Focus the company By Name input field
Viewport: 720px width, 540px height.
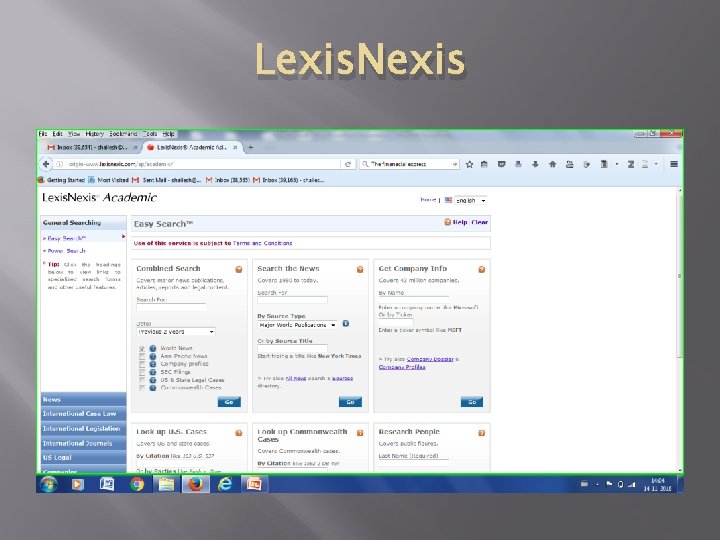pyautogui.click(x=413, y=300)
